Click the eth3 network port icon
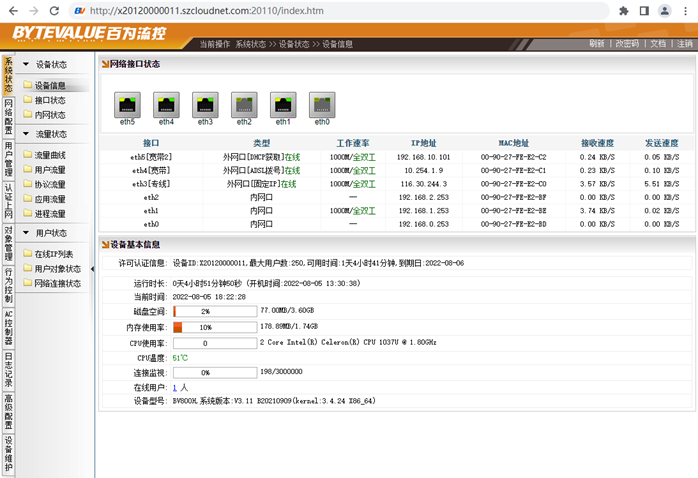Image resolution: width=698 pixels, height=478 pixels. click(x=205, y=103)
